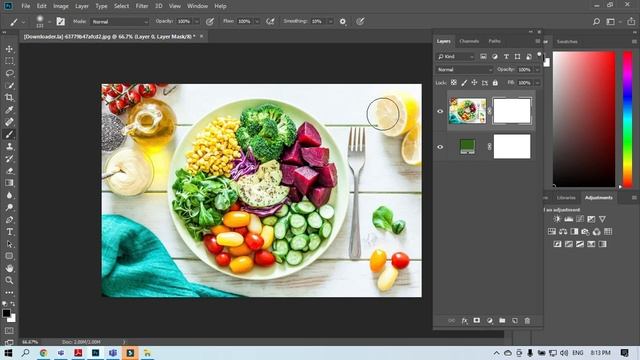Toggle airbrush build-up option
The image size is (640, 360).
(270, 22)
